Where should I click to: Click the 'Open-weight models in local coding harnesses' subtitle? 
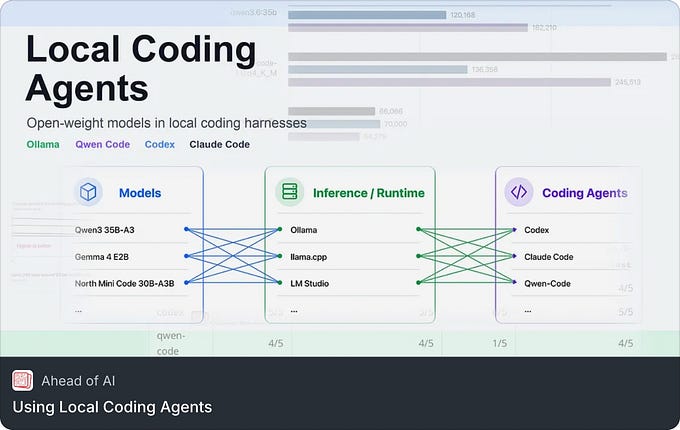(x=167, y=123)
